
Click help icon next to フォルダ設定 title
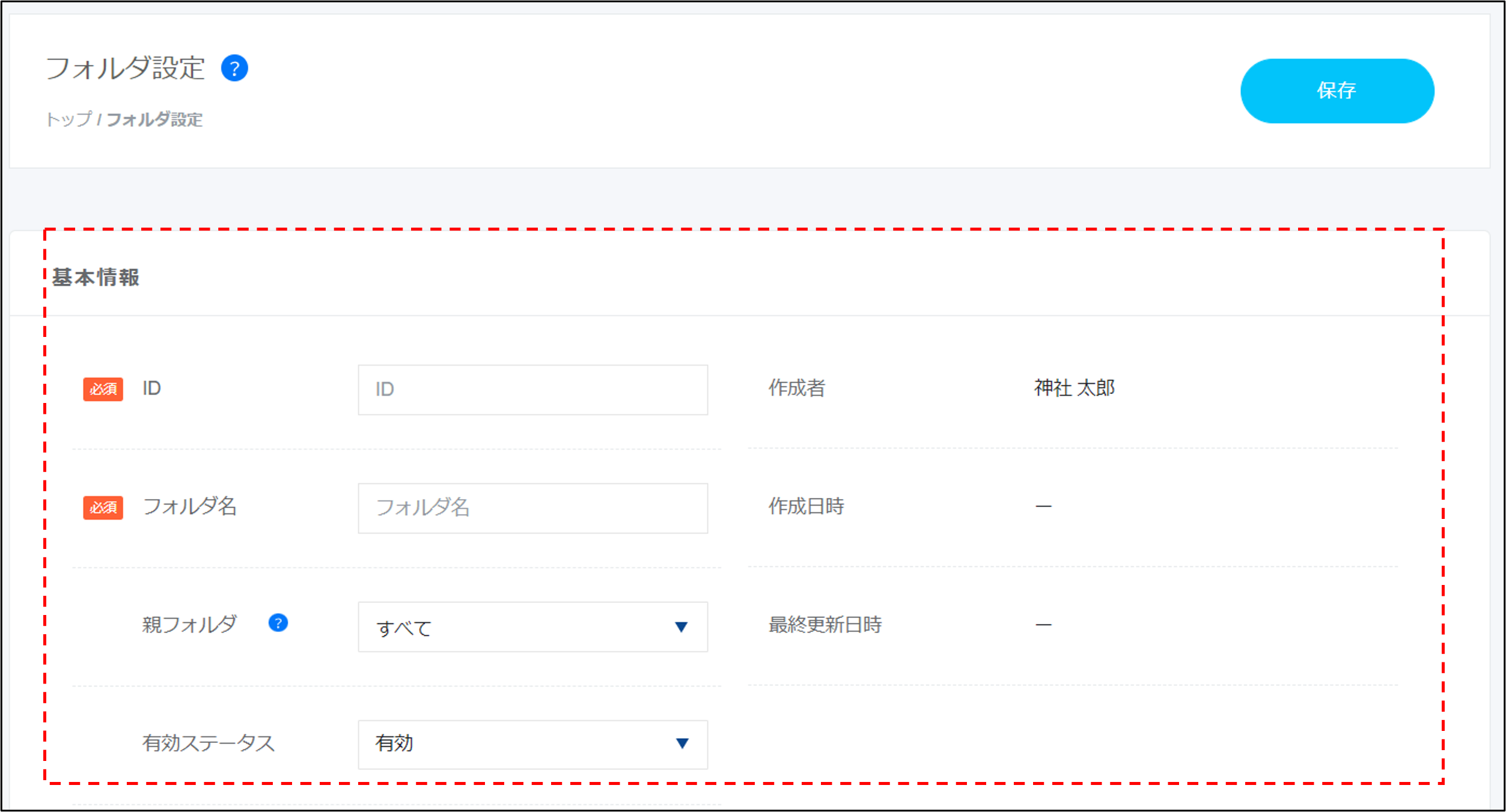(x=234, y=68)
